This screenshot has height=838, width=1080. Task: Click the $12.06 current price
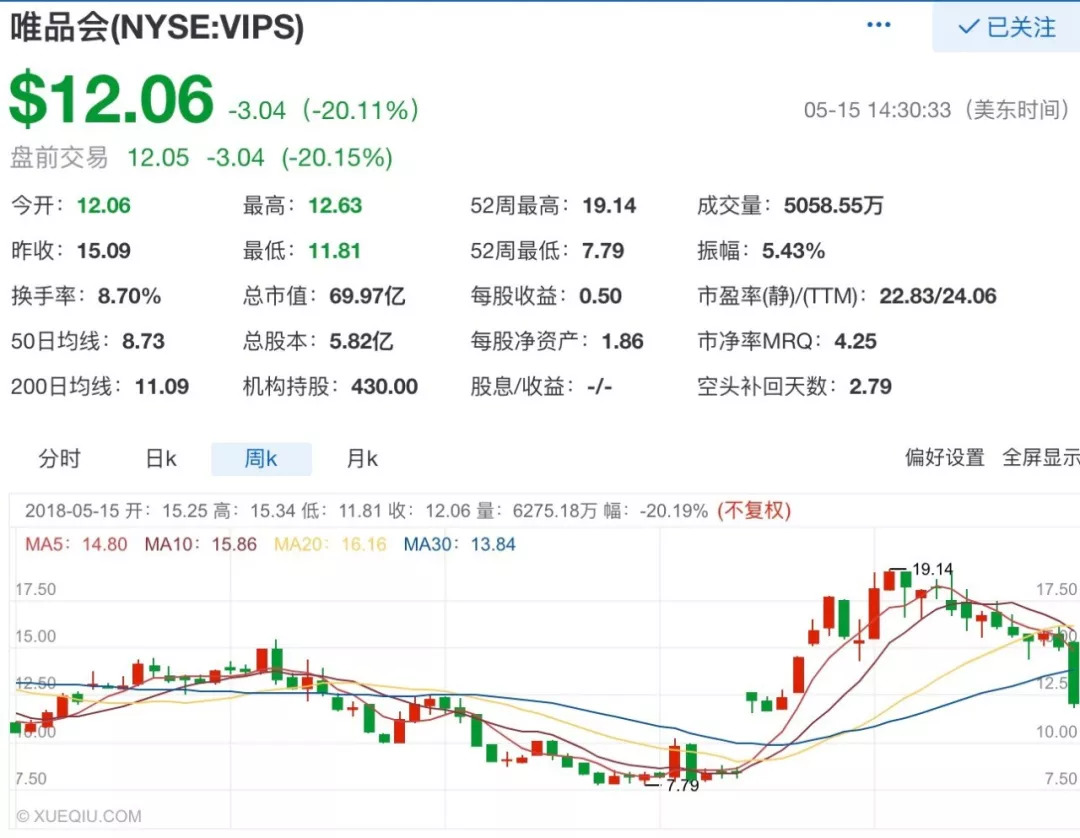tap(112, 98)
